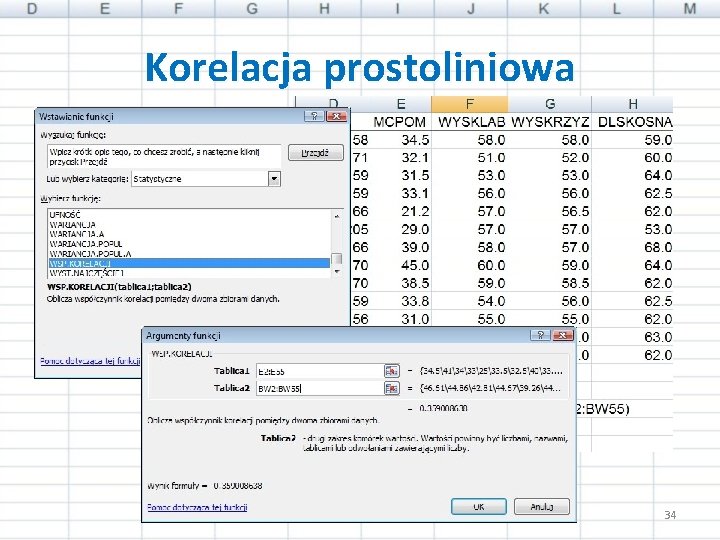Select WARIANCJA.POPUL in the function list
Screen dimensions: 720x540
[x=189, y=244]
